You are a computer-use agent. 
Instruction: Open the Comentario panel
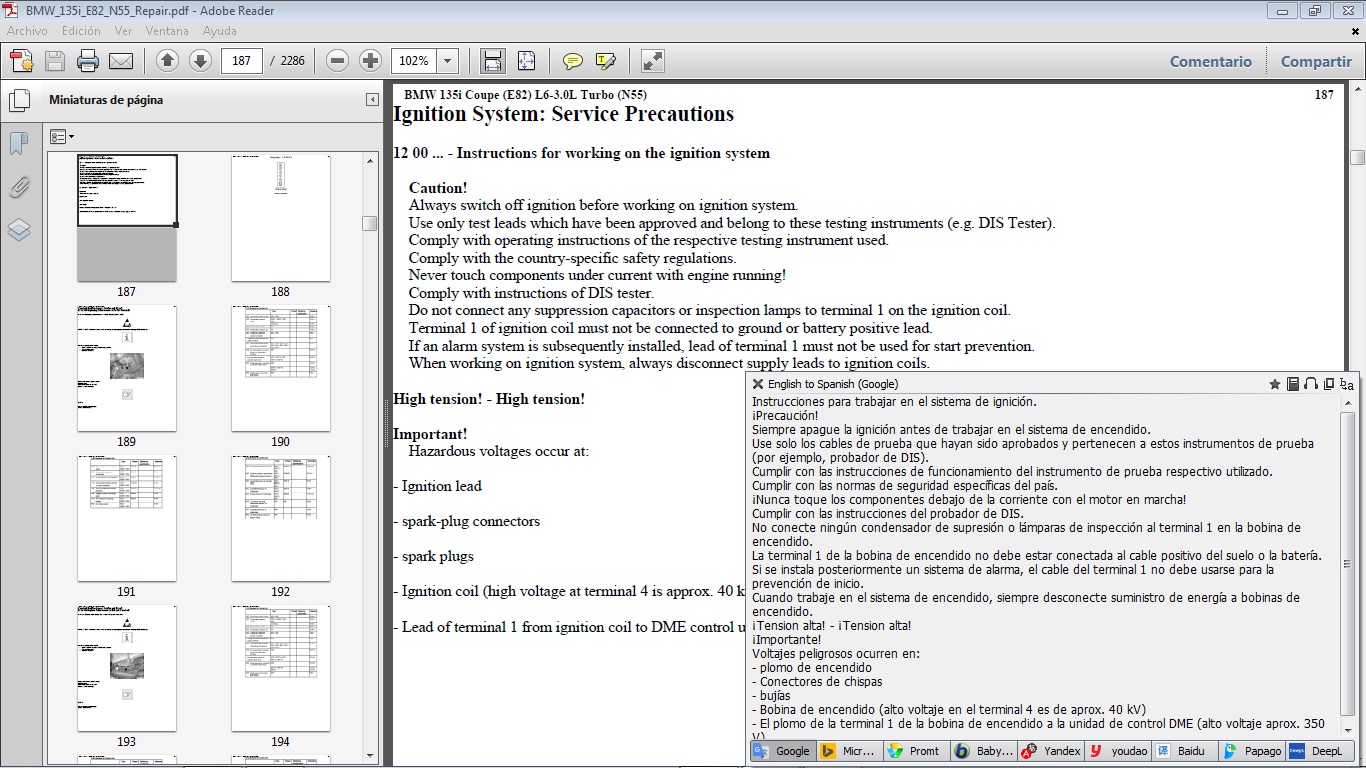(x=1211, y=61)
